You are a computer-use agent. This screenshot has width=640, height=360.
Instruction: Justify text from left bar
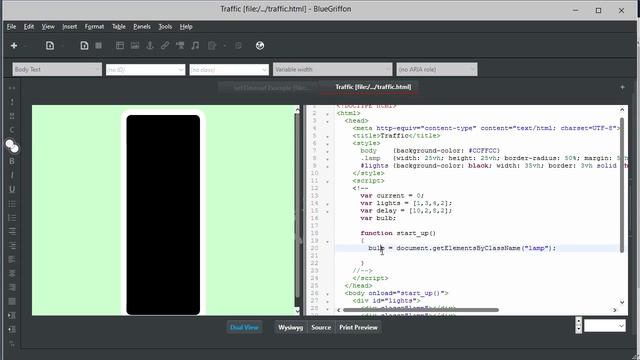click(12, 301)
